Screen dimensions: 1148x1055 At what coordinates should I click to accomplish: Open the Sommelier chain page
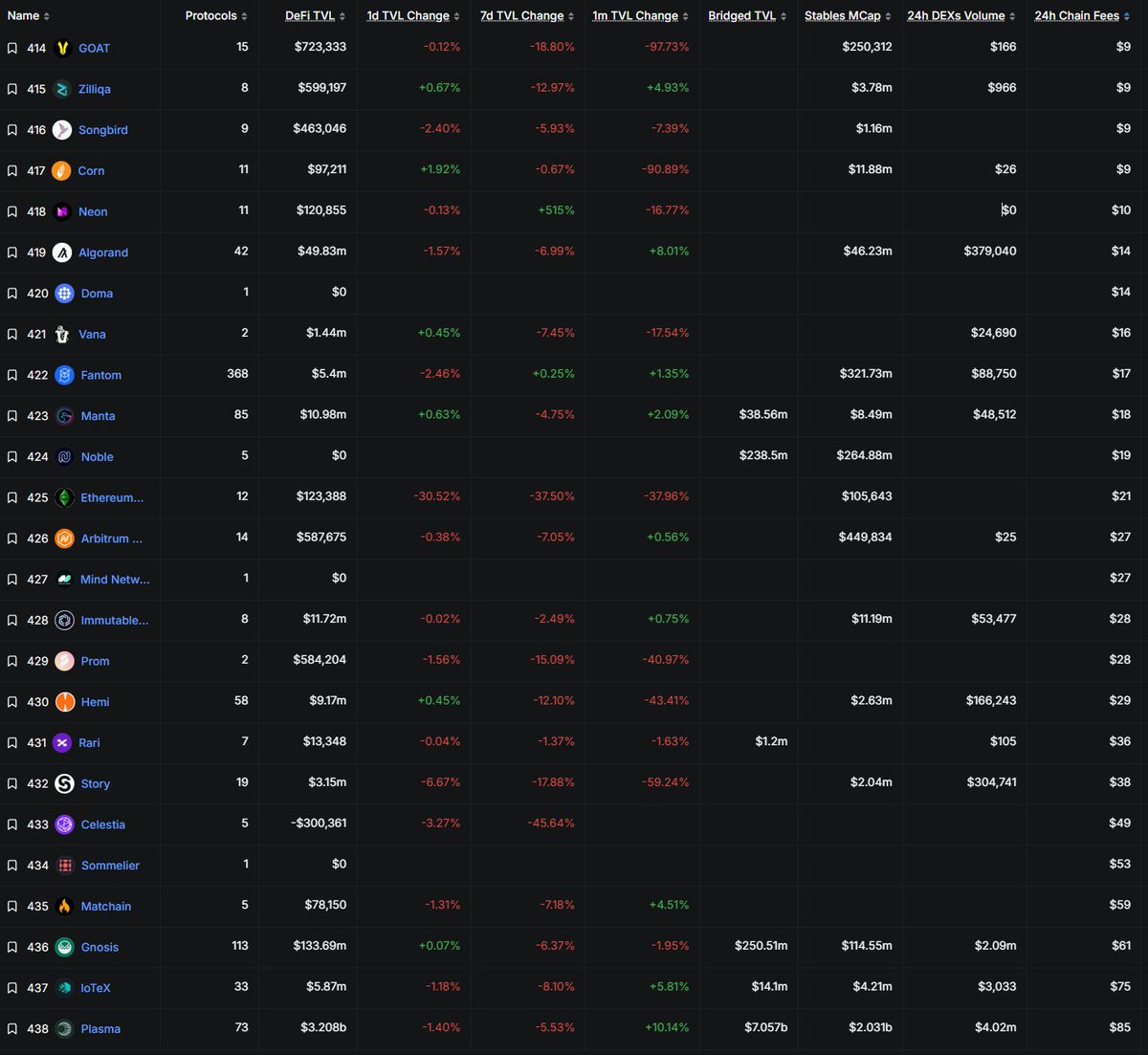[110, 866]
